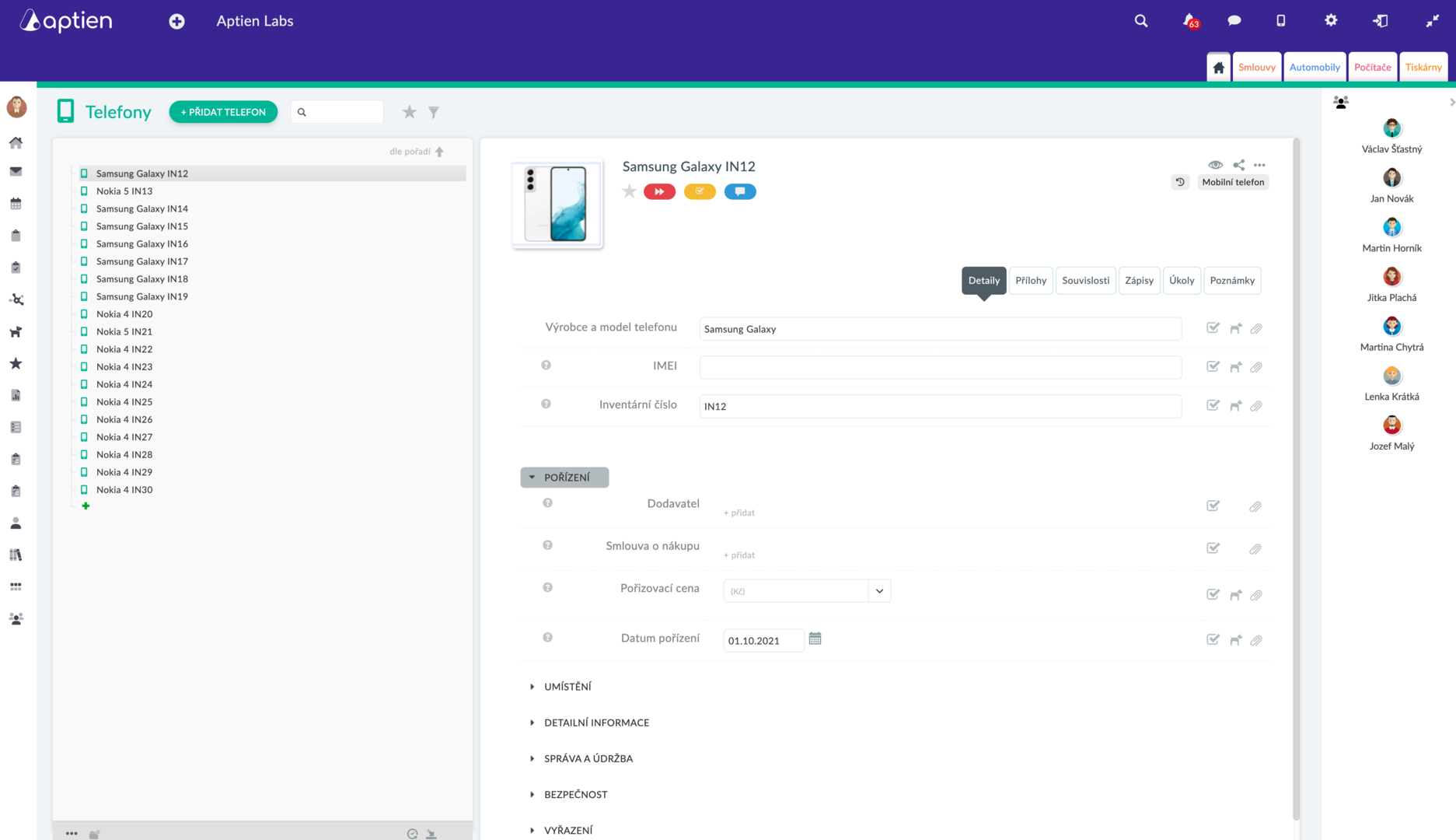Open mobile device icon in top bar

coord(1280,21)
